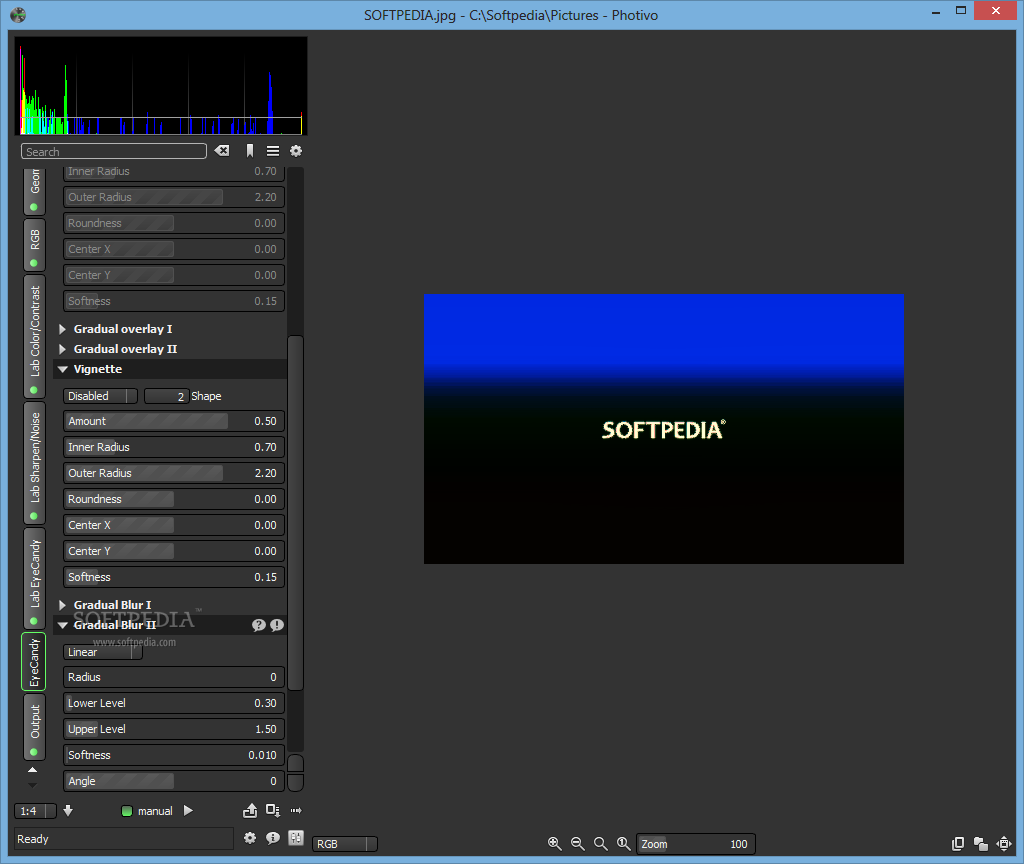
Task: Open the RGB channel dropdown in status bar
Action: pos(345,844)
